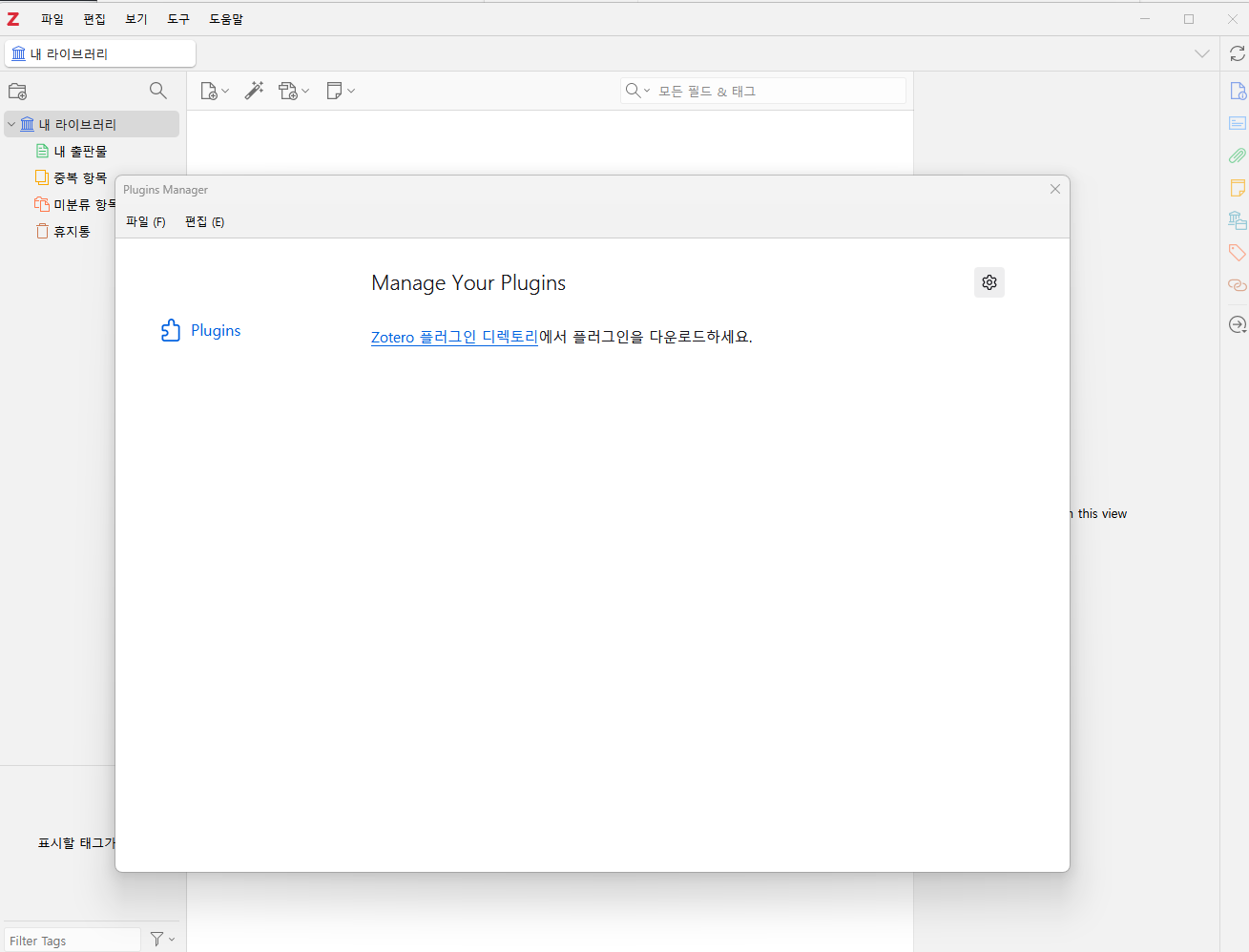Click the Notes sidebar icon
Image resolution: width=1249 pixels, height=952 pixels.
click(1238, 188)
